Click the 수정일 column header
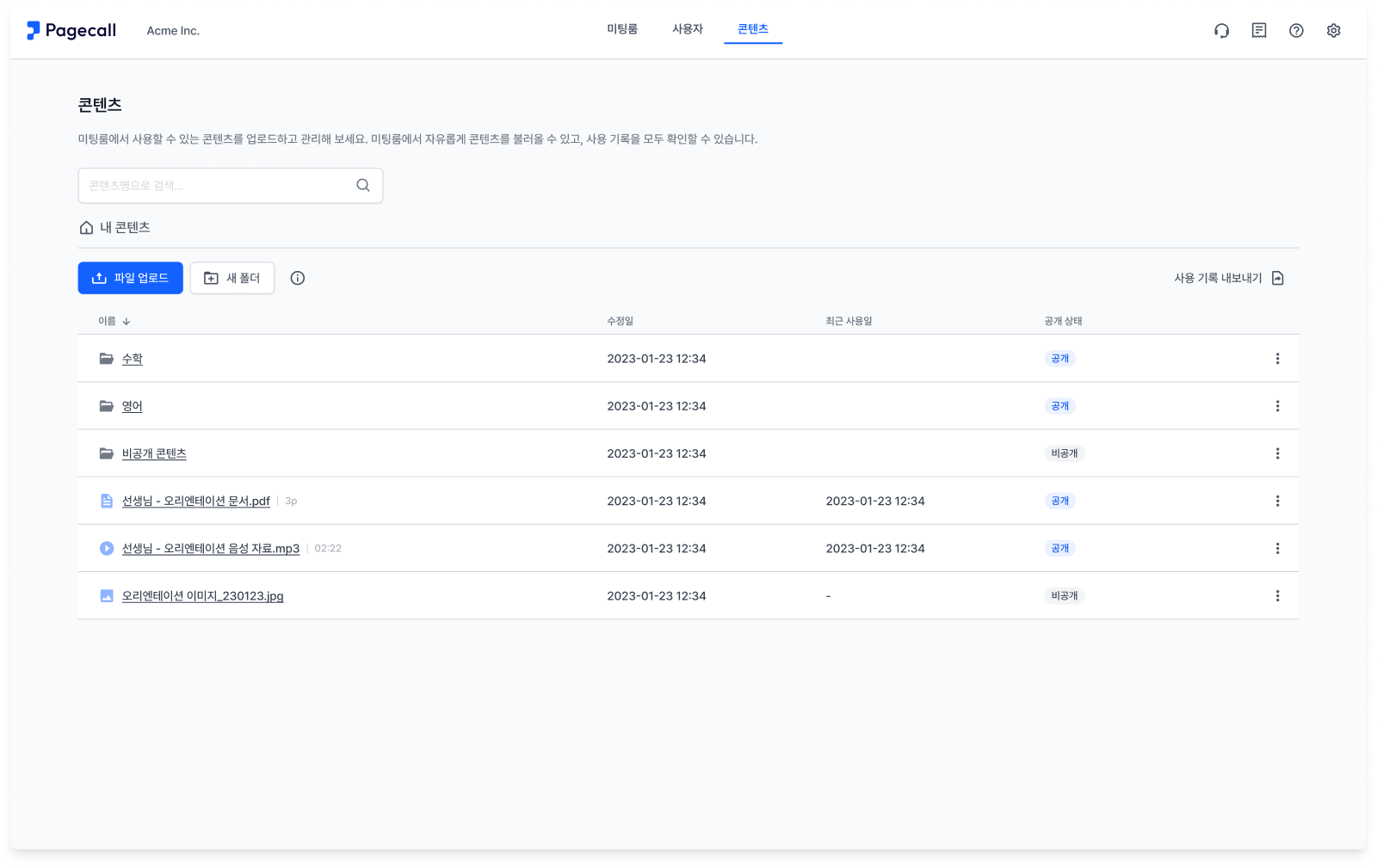The height and width of the screenshot is (868, 1377). click(x=620, y=321)
